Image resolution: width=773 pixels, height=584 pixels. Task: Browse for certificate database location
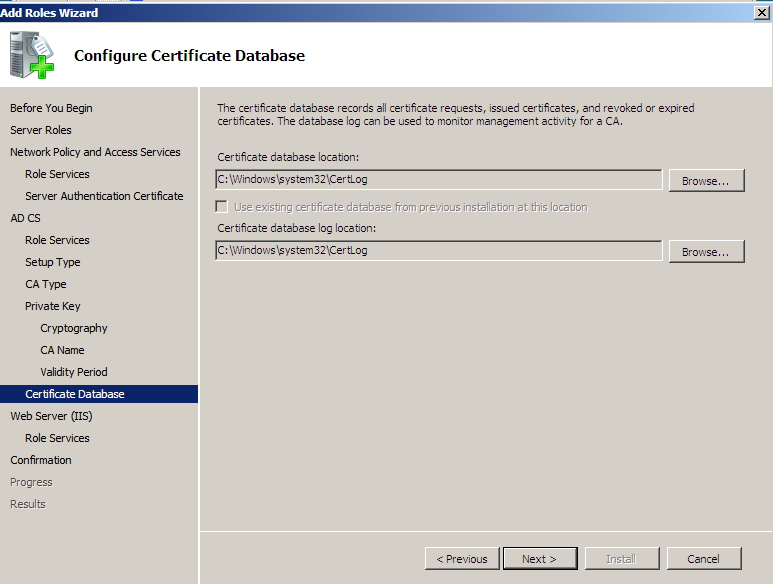706,181
